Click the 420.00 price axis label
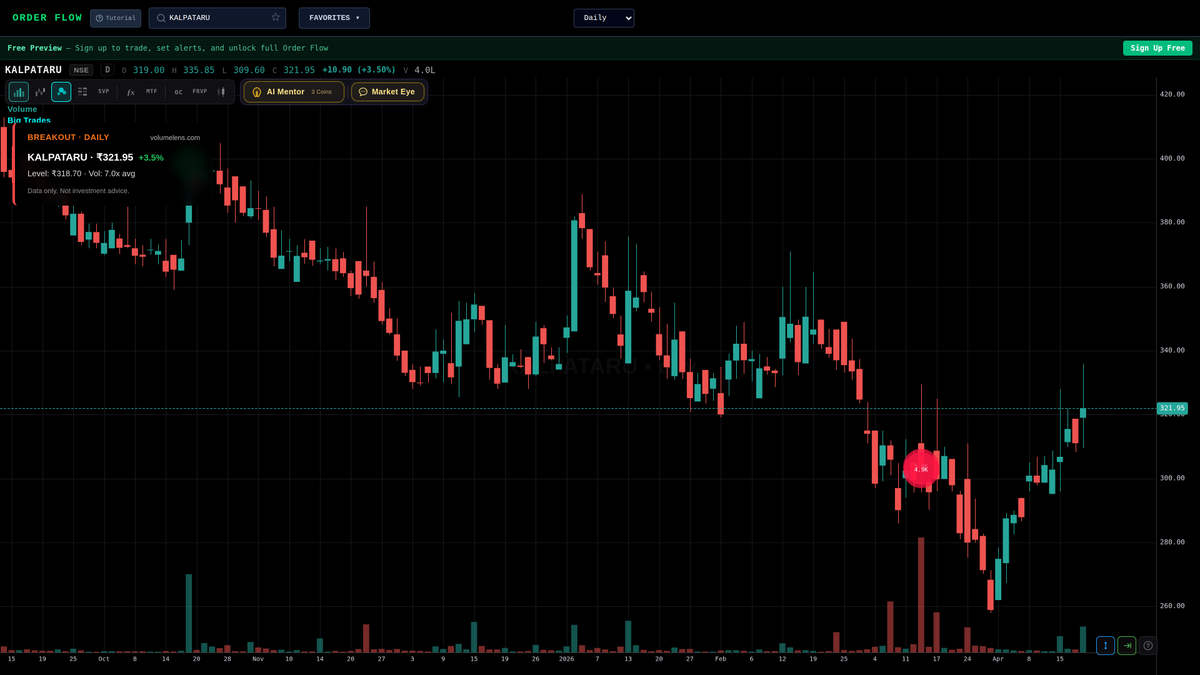Viewport: 1200px width, 675px height. [1172, 94]
